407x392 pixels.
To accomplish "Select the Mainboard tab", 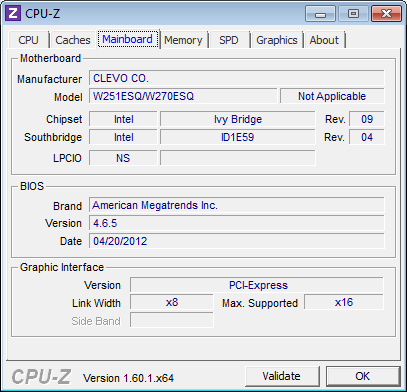I will pos(128,39).
